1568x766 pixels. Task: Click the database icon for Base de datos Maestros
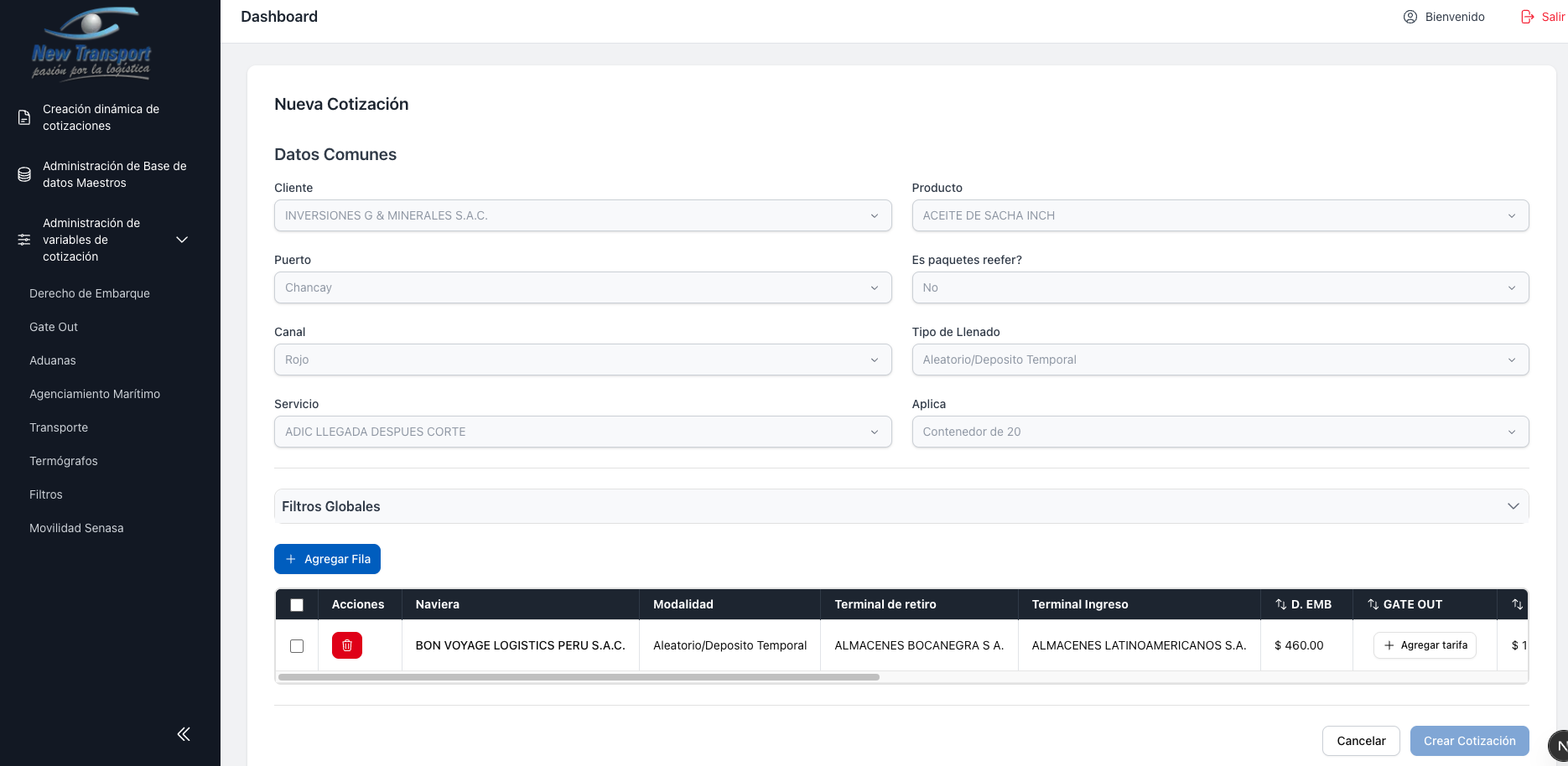click(x=24, y=174)
